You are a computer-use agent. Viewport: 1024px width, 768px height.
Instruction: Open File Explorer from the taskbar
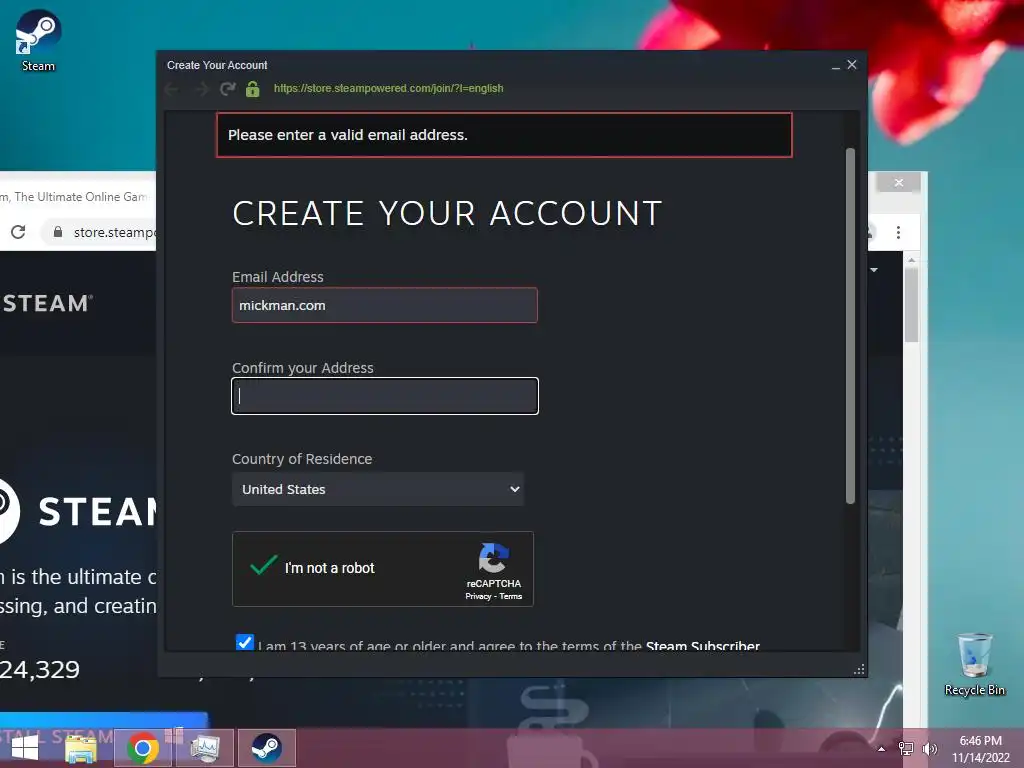coord(81,748)
